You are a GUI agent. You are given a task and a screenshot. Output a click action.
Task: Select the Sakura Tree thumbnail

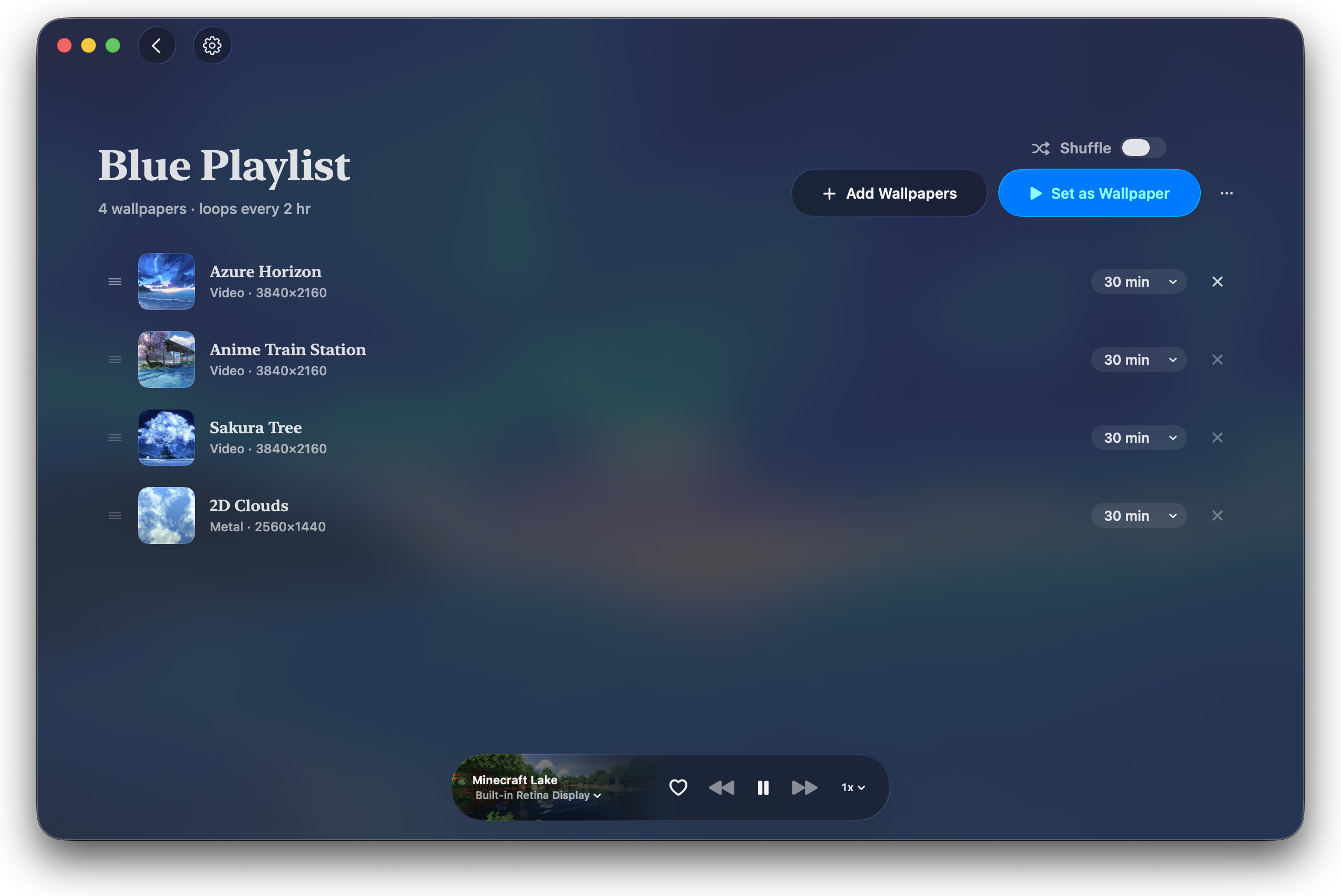[166, 437]
